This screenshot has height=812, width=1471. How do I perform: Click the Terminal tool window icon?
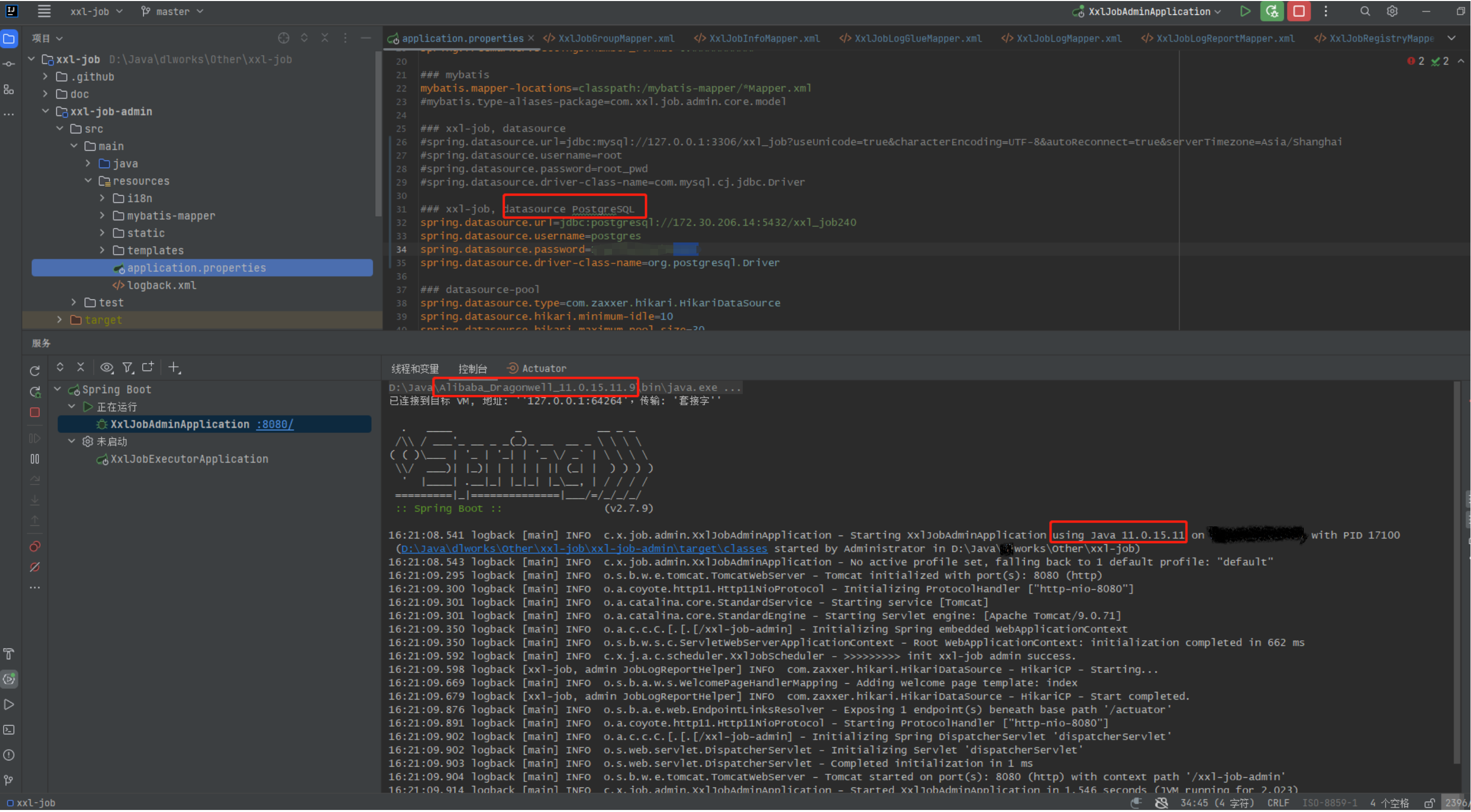[x=9, y=730]
